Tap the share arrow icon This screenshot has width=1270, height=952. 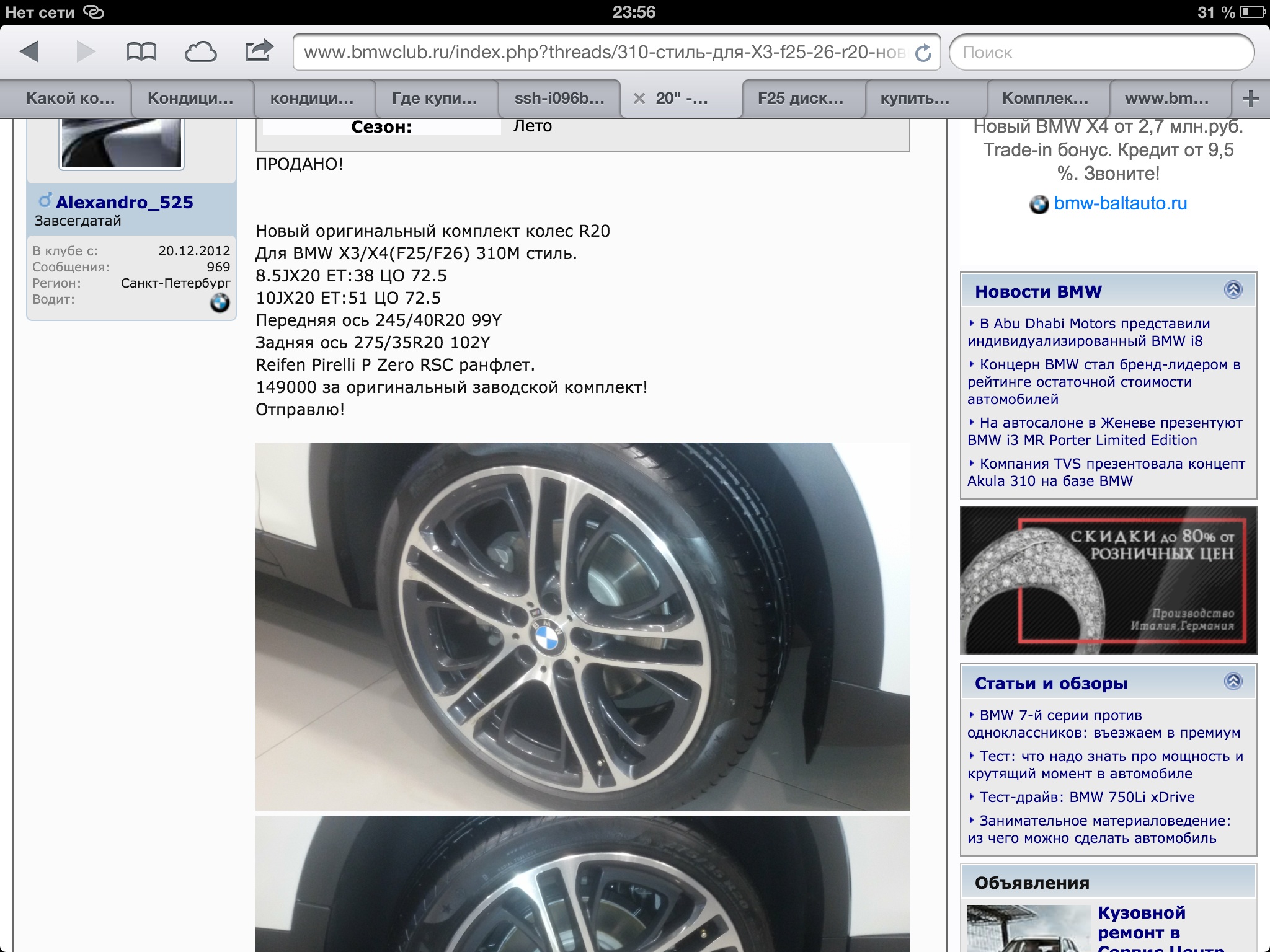(259, 51)
